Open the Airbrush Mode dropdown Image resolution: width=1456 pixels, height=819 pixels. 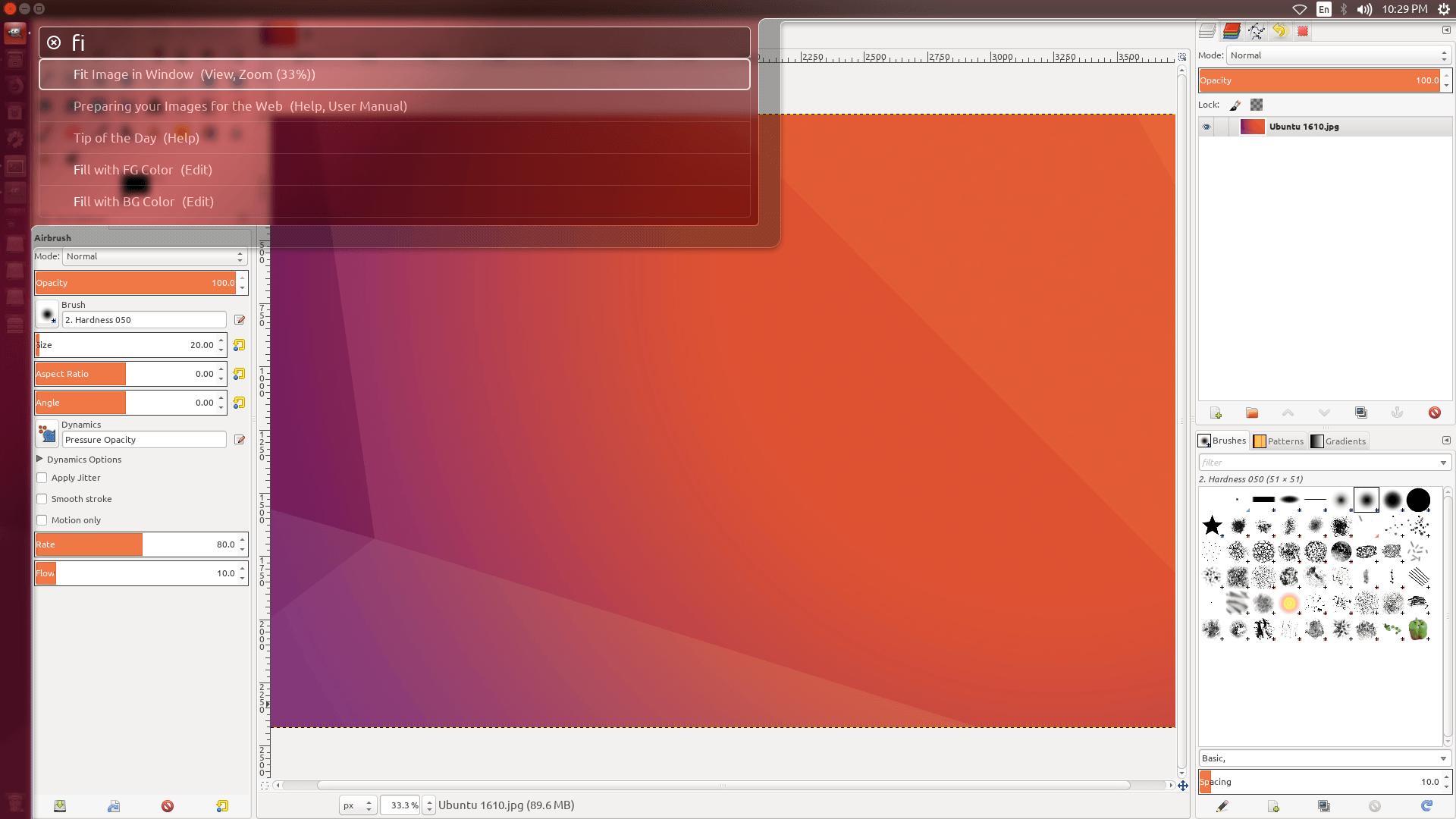click(155, 256)
